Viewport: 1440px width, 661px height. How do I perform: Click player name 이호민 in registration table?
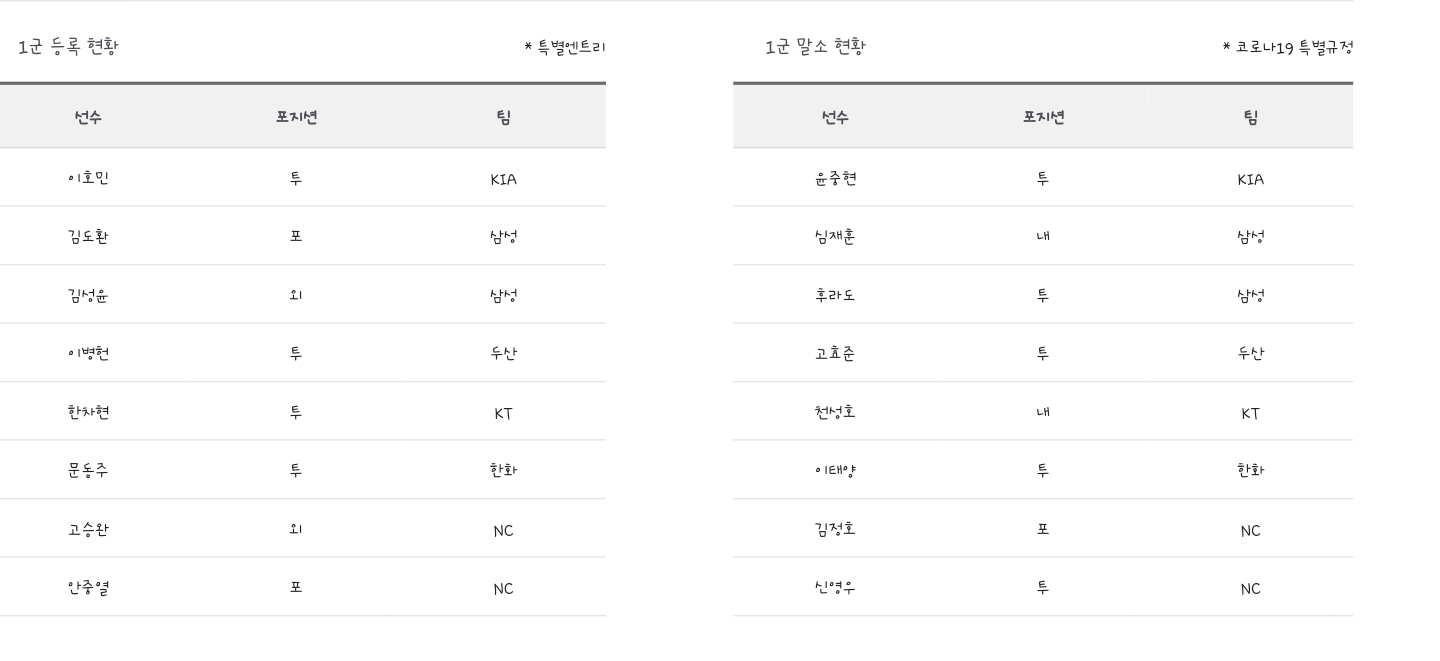tap(88, 178)
